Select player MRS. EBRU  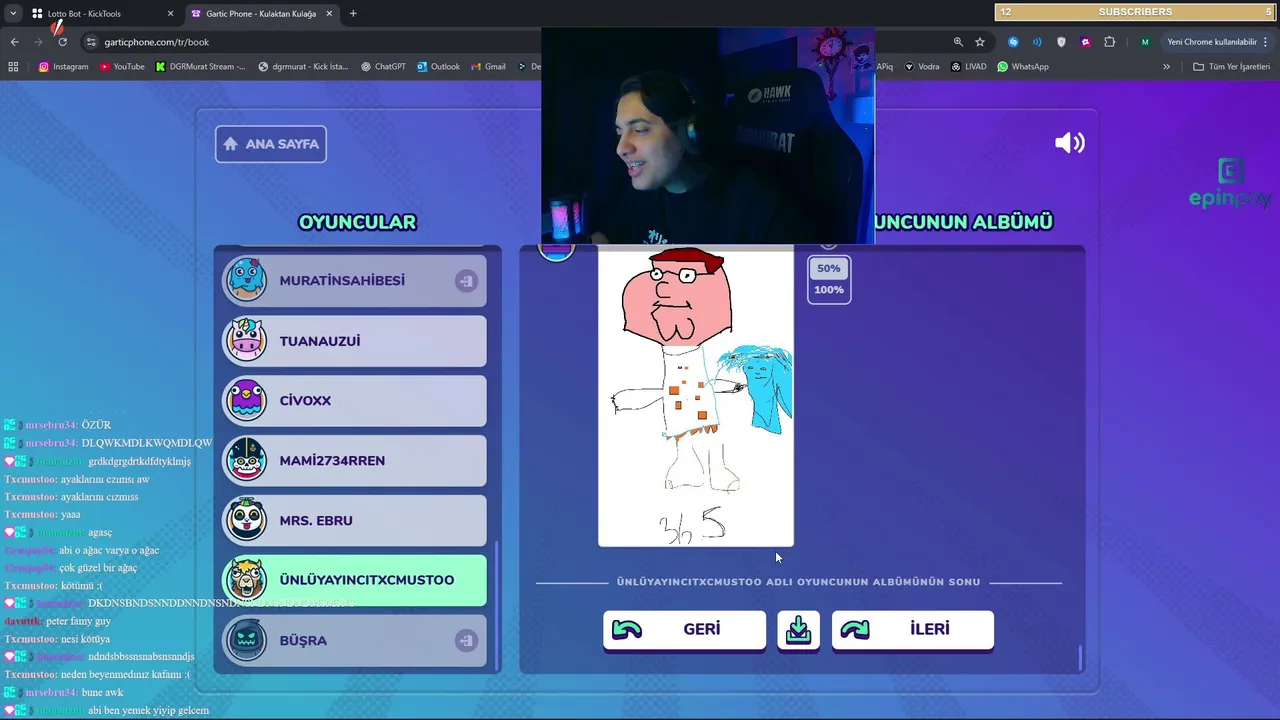(x=354, y=520)
